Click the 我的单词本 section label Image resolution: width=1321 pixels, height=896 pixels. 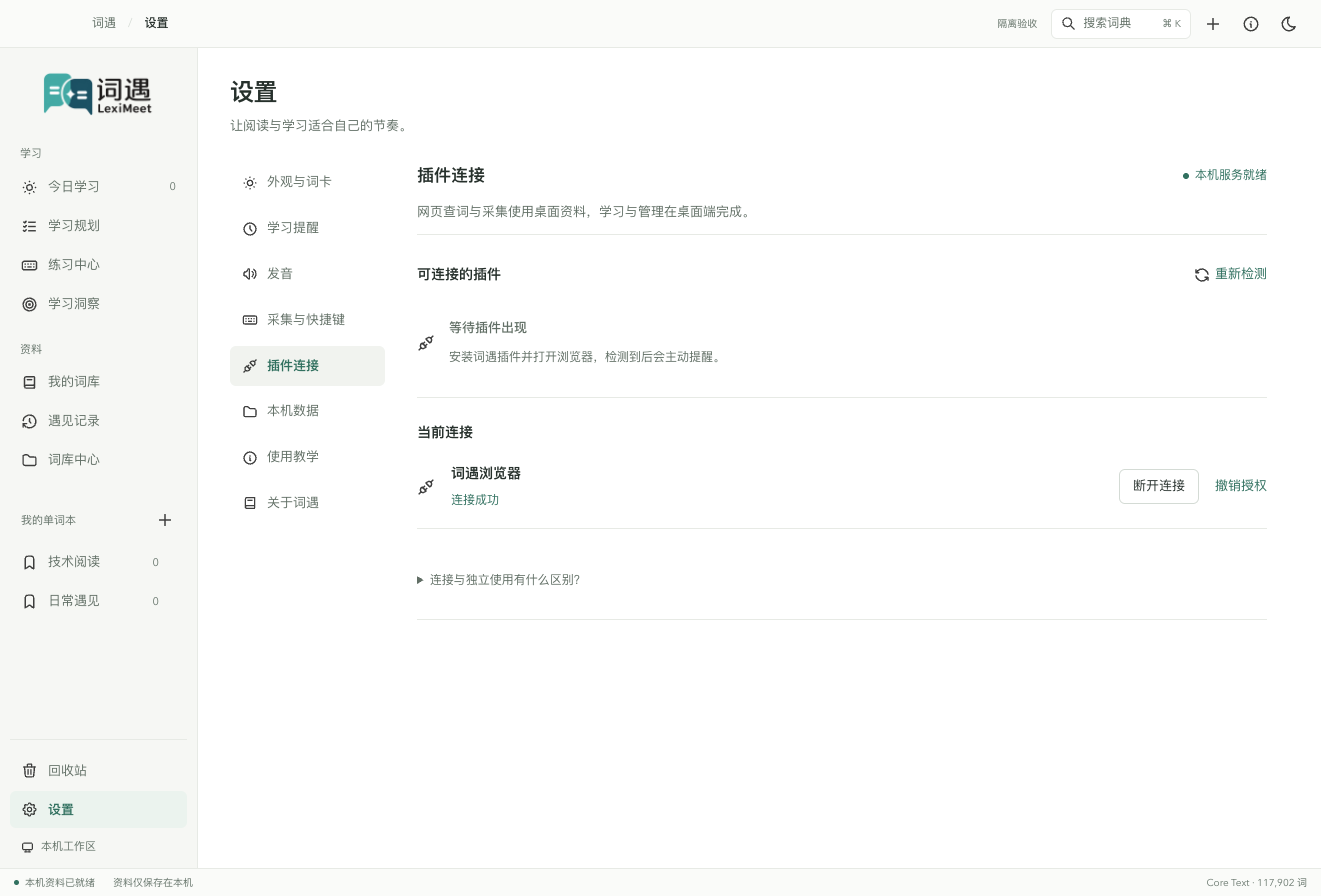pyautogui.click(x=48, y=521)
